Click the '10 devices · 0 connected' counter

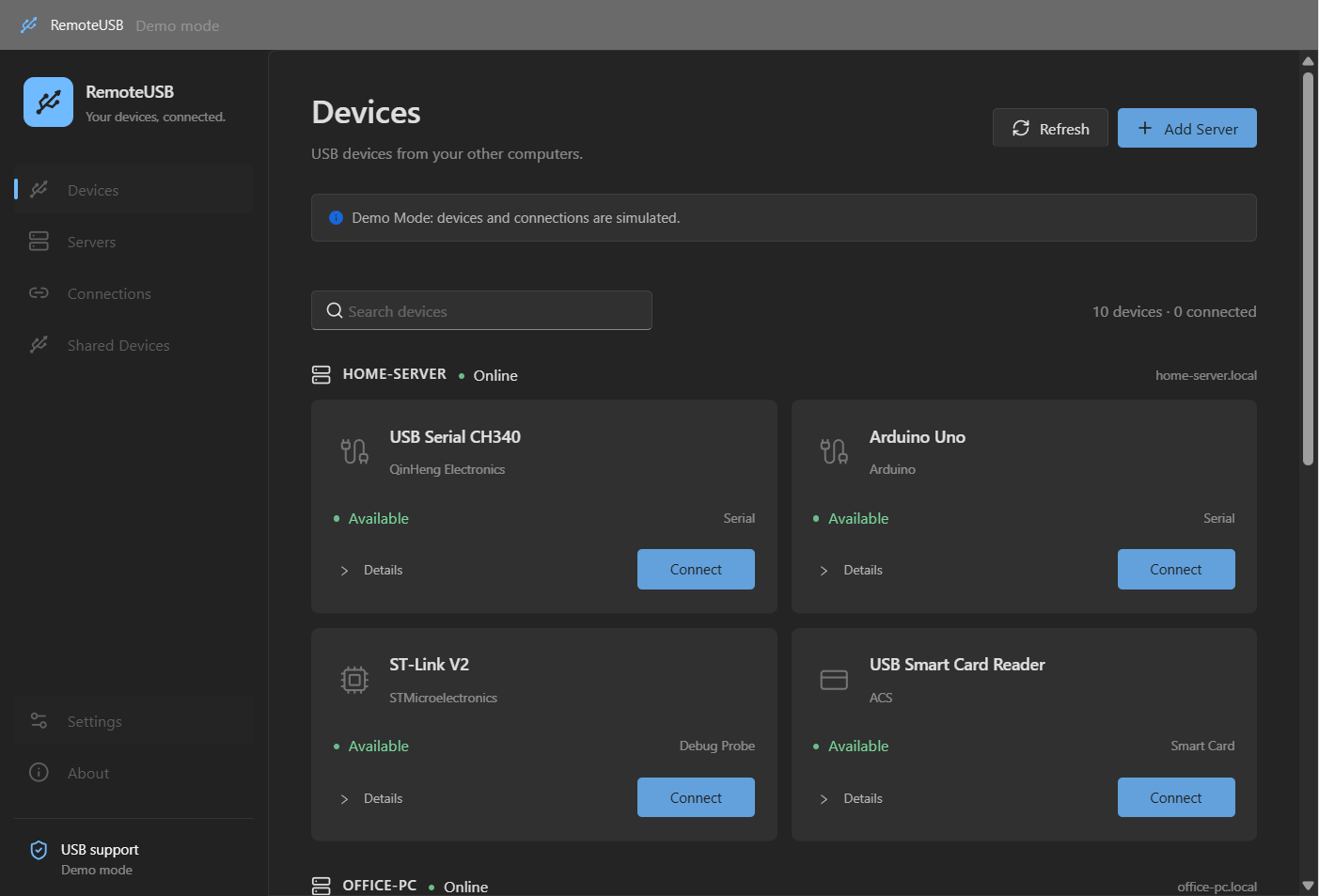[1174, 311]
